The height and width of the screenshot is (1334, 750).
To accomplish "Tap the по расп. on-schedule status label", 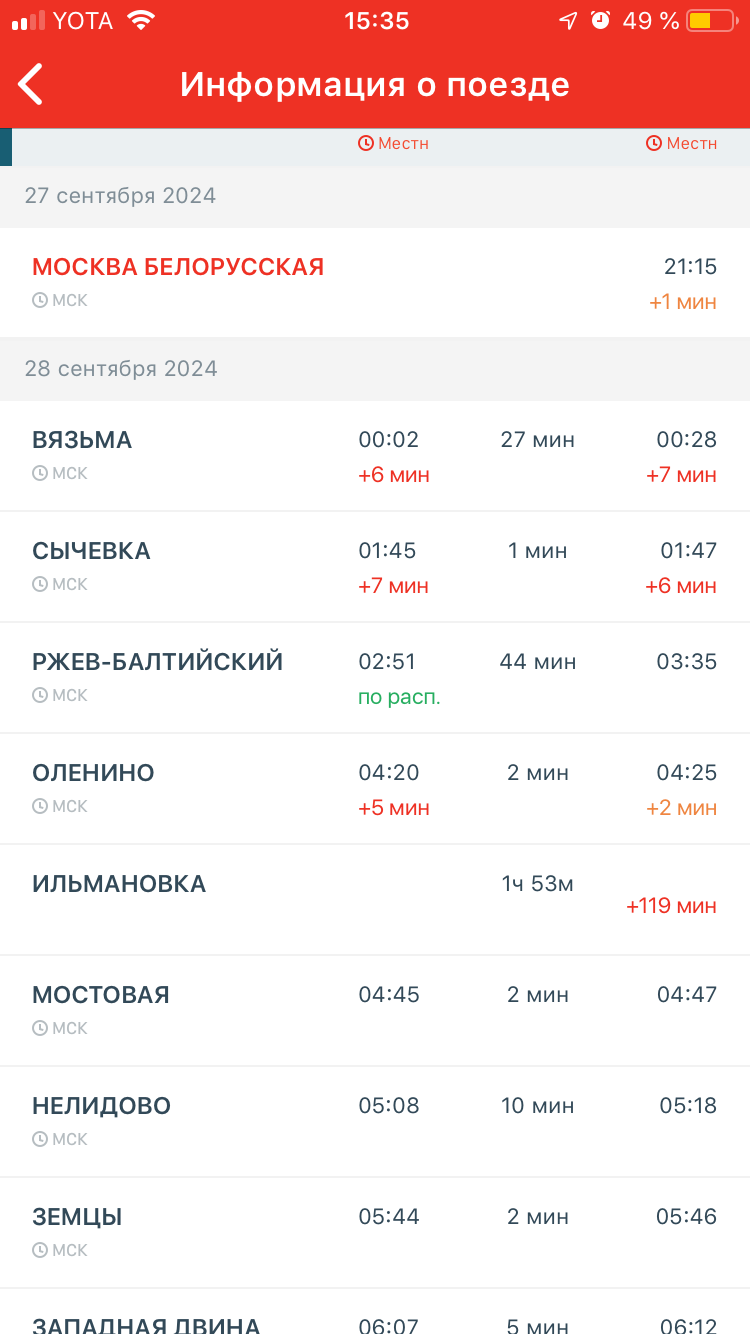I will 399,698.
